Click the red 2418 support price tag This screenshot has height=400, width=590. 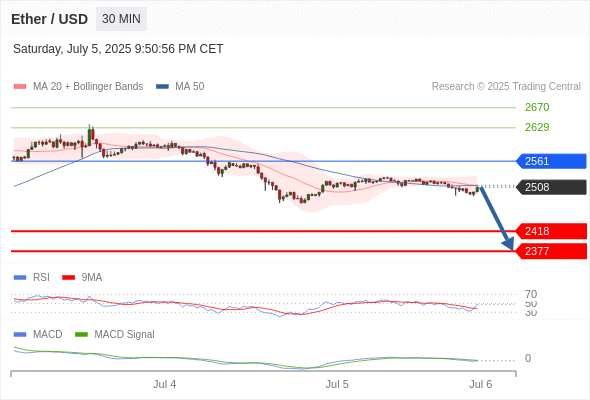click(551, 231)
